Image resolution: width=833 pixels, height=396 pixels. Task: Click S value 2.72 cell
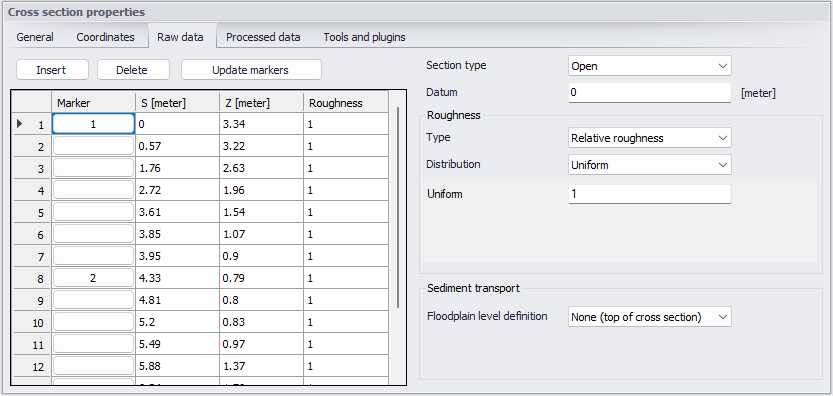click(x=177, y=190)
